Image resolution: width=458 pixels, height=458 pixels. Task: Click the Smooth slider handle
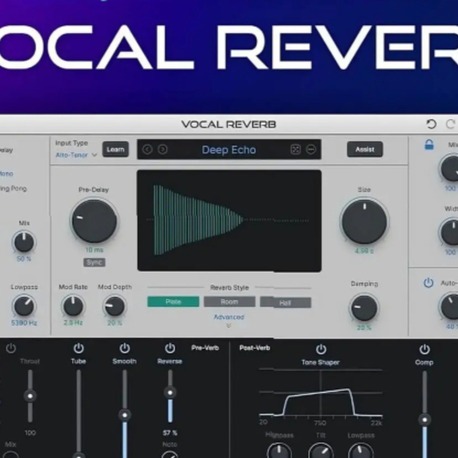(125, 415)
